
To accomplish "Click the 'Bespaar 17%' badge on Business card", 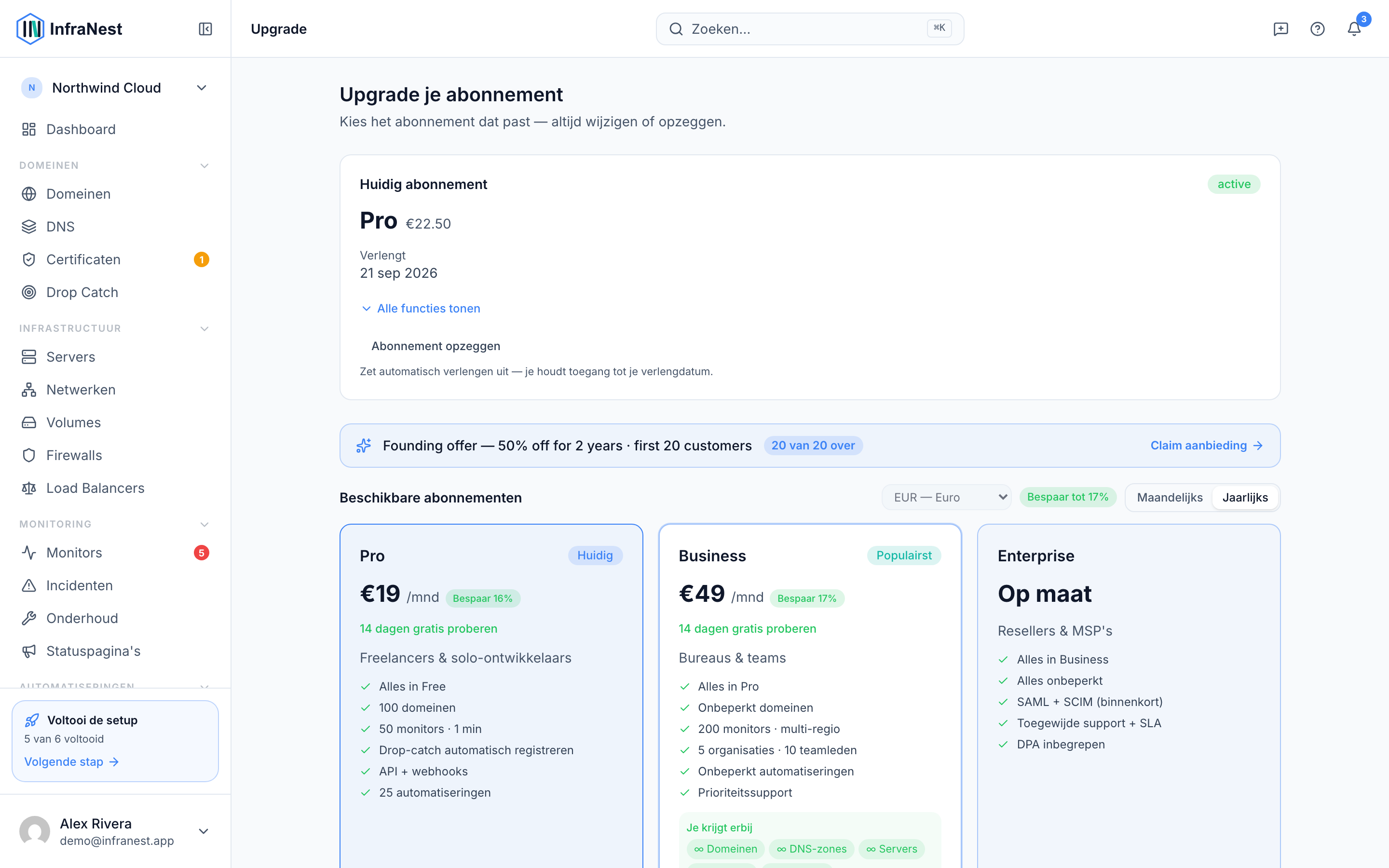I will pos(807,598).
